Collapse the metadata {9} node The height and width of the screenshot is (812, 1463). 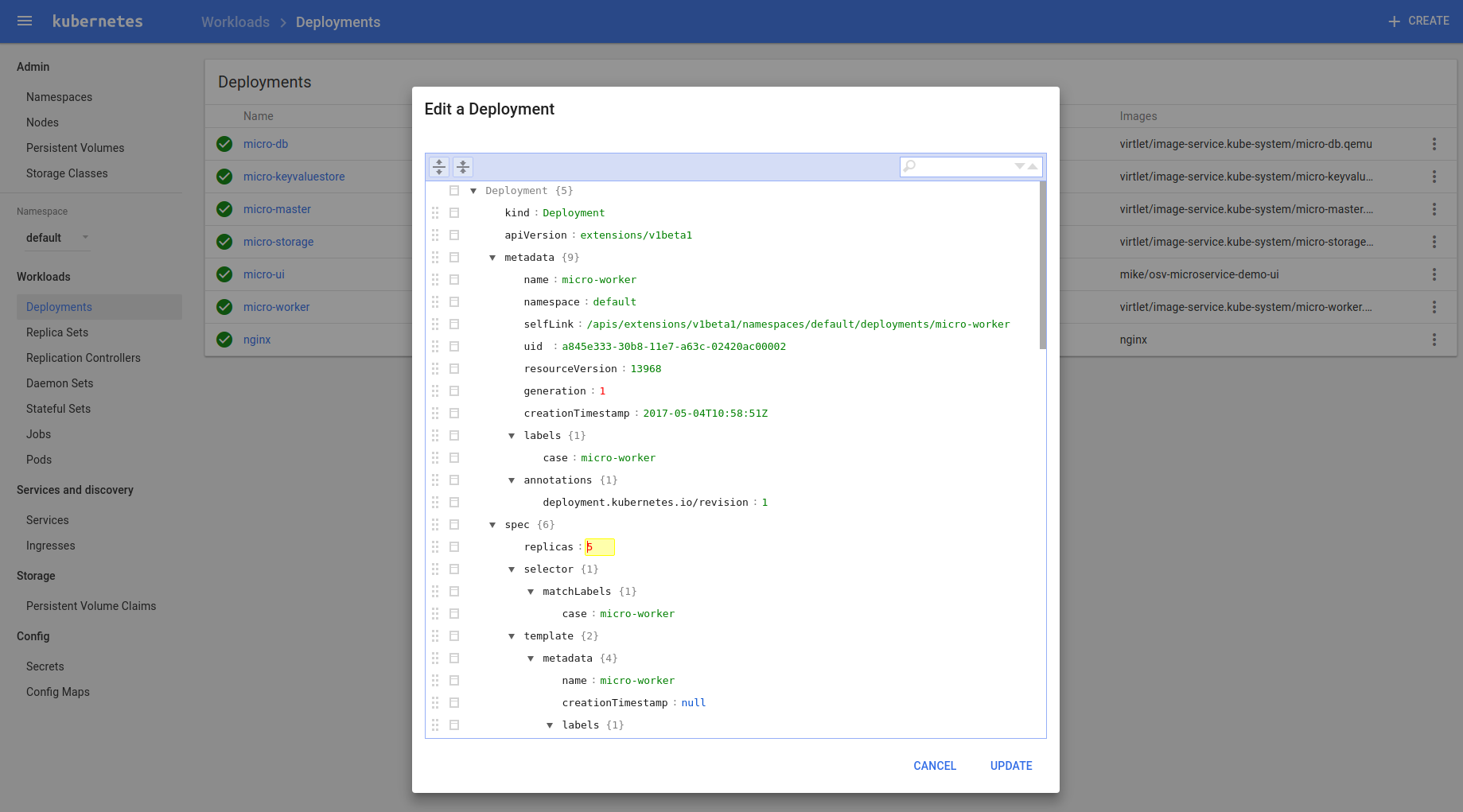point(492,258)
